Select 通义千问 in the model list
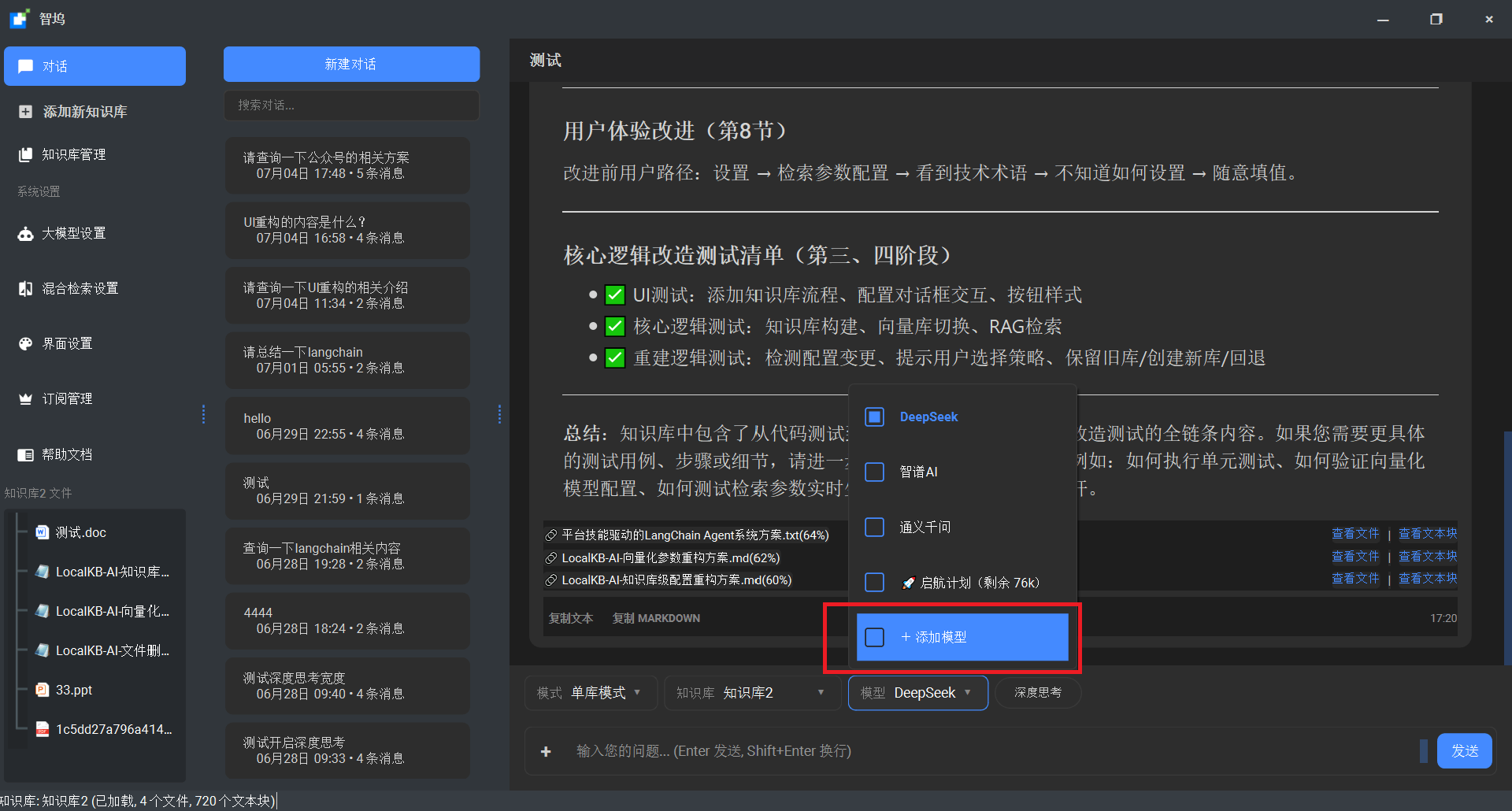Image resolution: width=1512 pixels, height=811 pixels. [962, 527]
